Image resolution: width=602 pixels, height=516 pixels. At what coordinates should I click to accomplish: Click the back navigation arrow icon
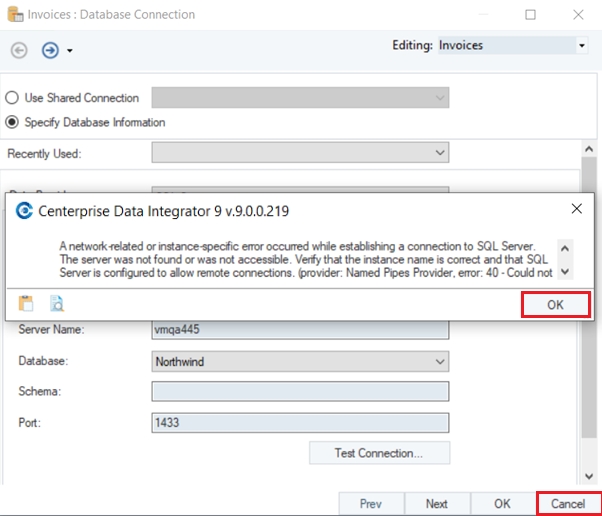click(x=18, y=50)
